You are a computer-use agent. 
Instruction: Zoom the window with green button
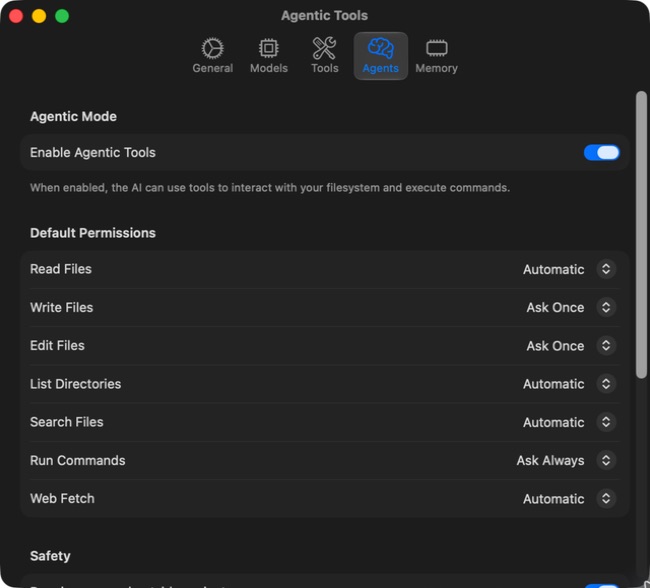(62, 16)
